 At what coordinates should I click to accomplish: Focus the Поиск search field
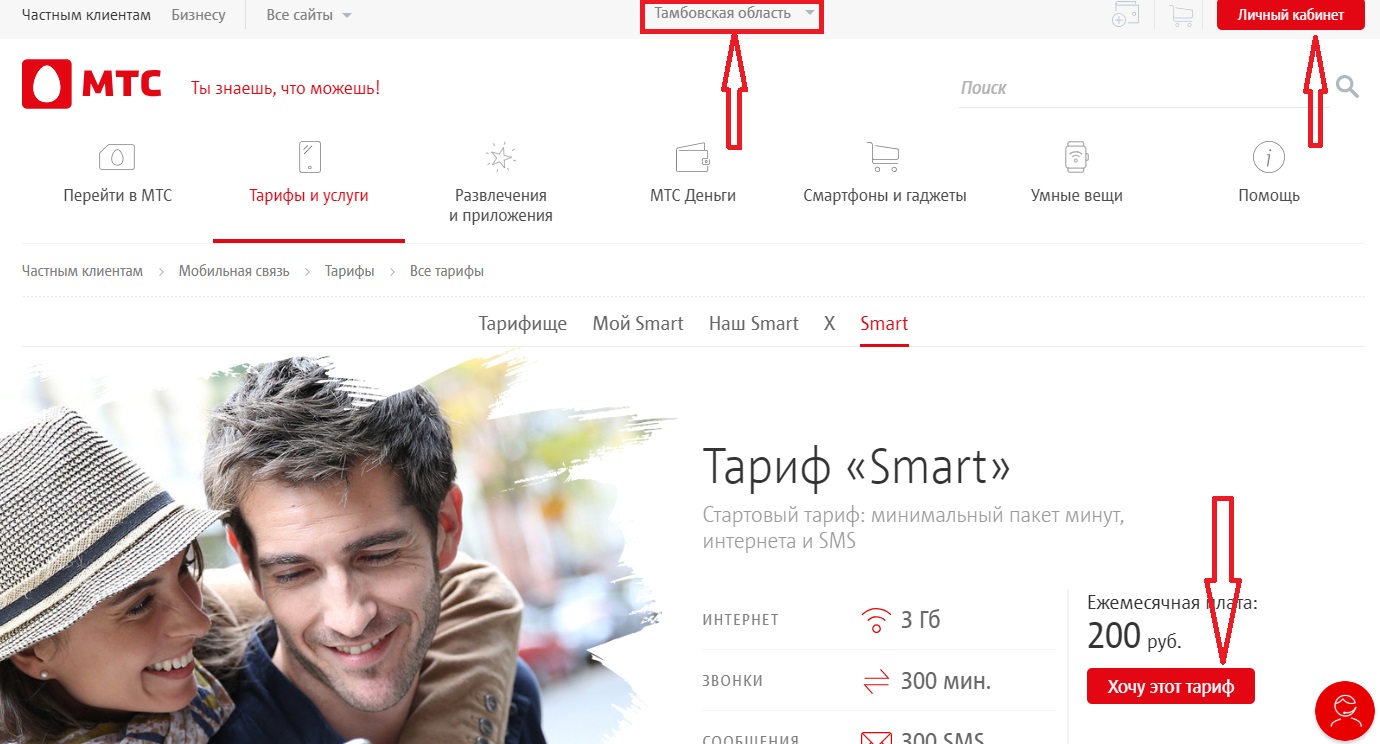pos(1142,88)
